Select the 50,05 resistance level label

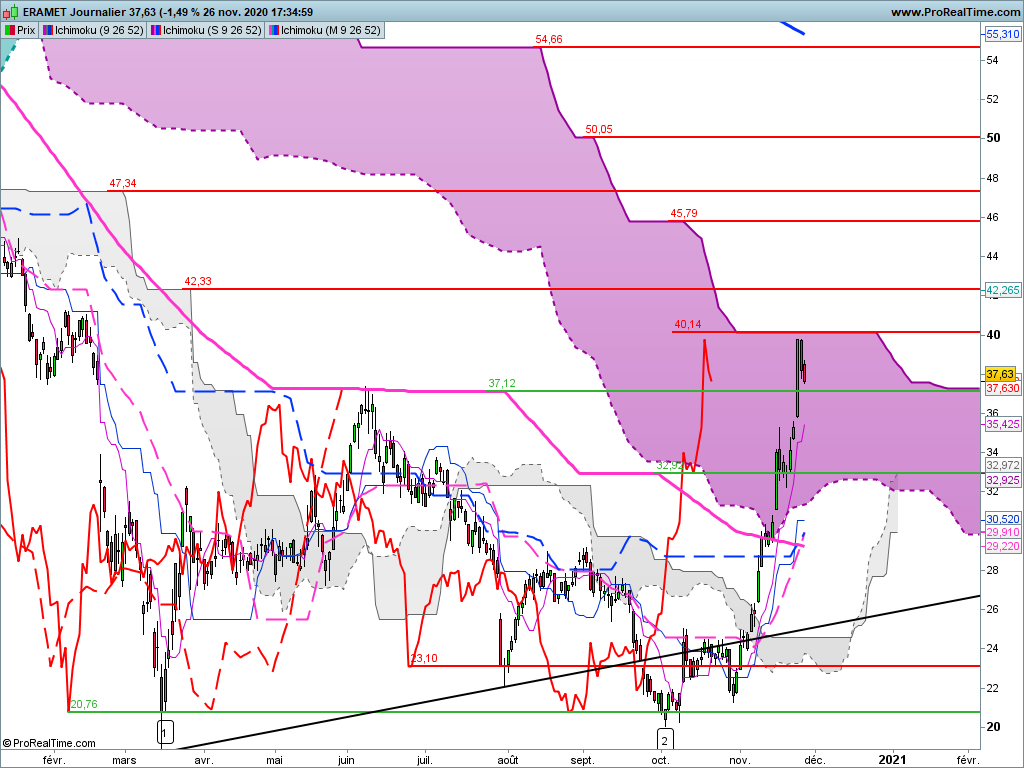tap(599, 129)
